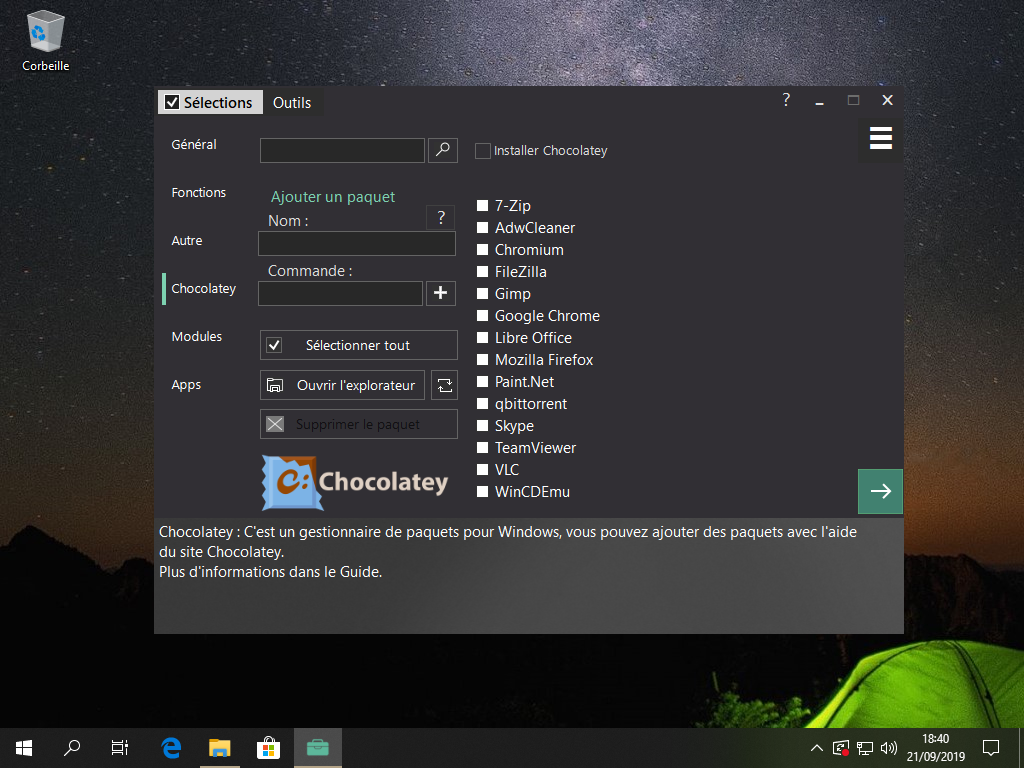Click the refresh icon next to Ouvrir l'explorateur
This screenshot has height=768, width=1024.
click(445, 385)
